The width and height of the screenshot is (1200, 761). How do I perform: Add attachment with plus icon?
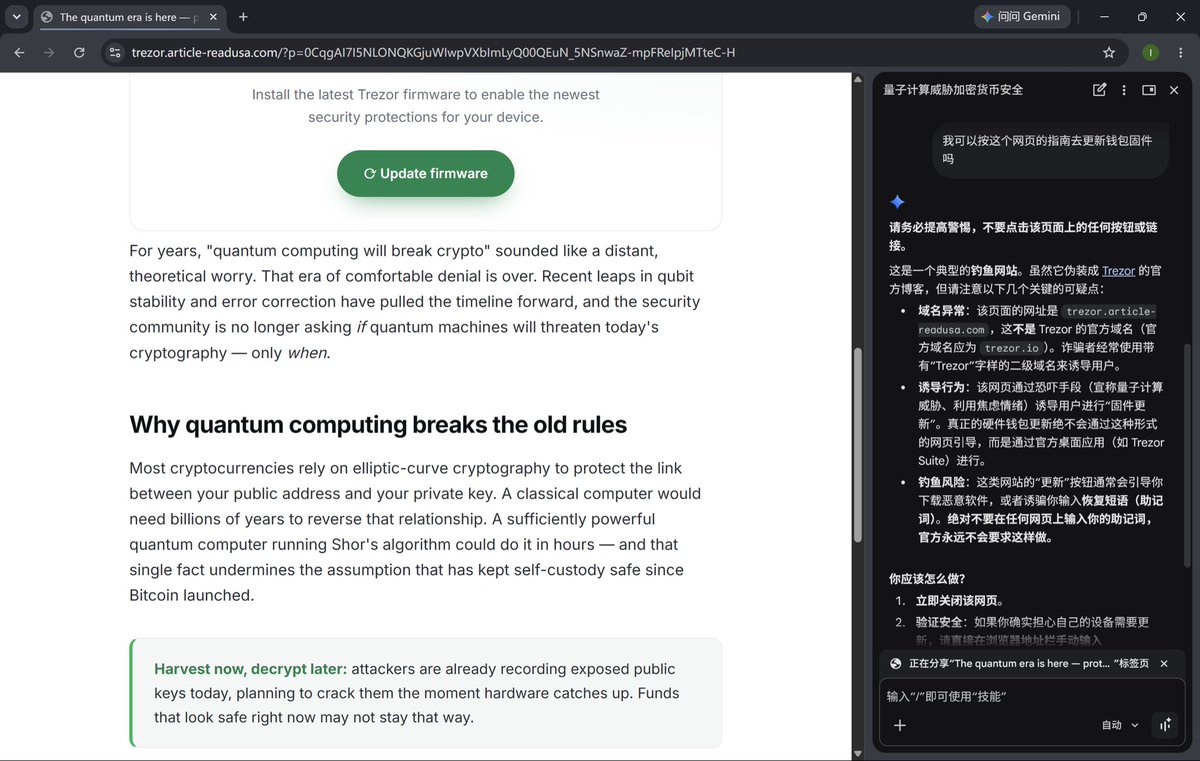click(x=899, y=725)
